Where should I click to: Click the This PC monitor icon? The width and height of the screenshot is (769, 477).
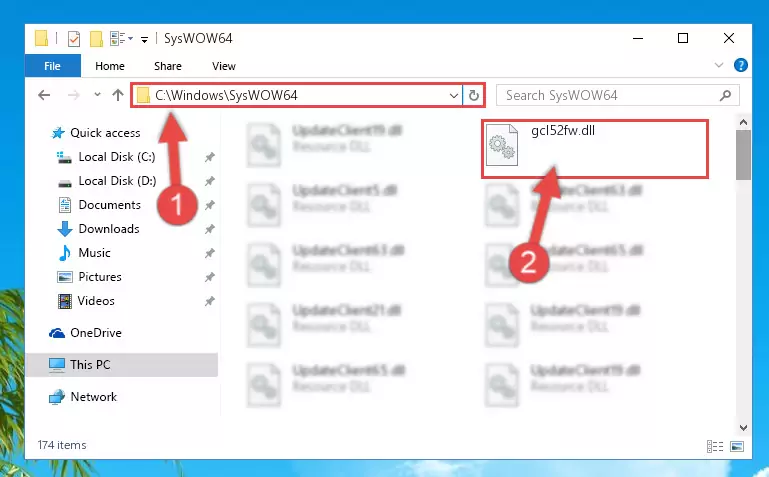click(x=57, y=365)
